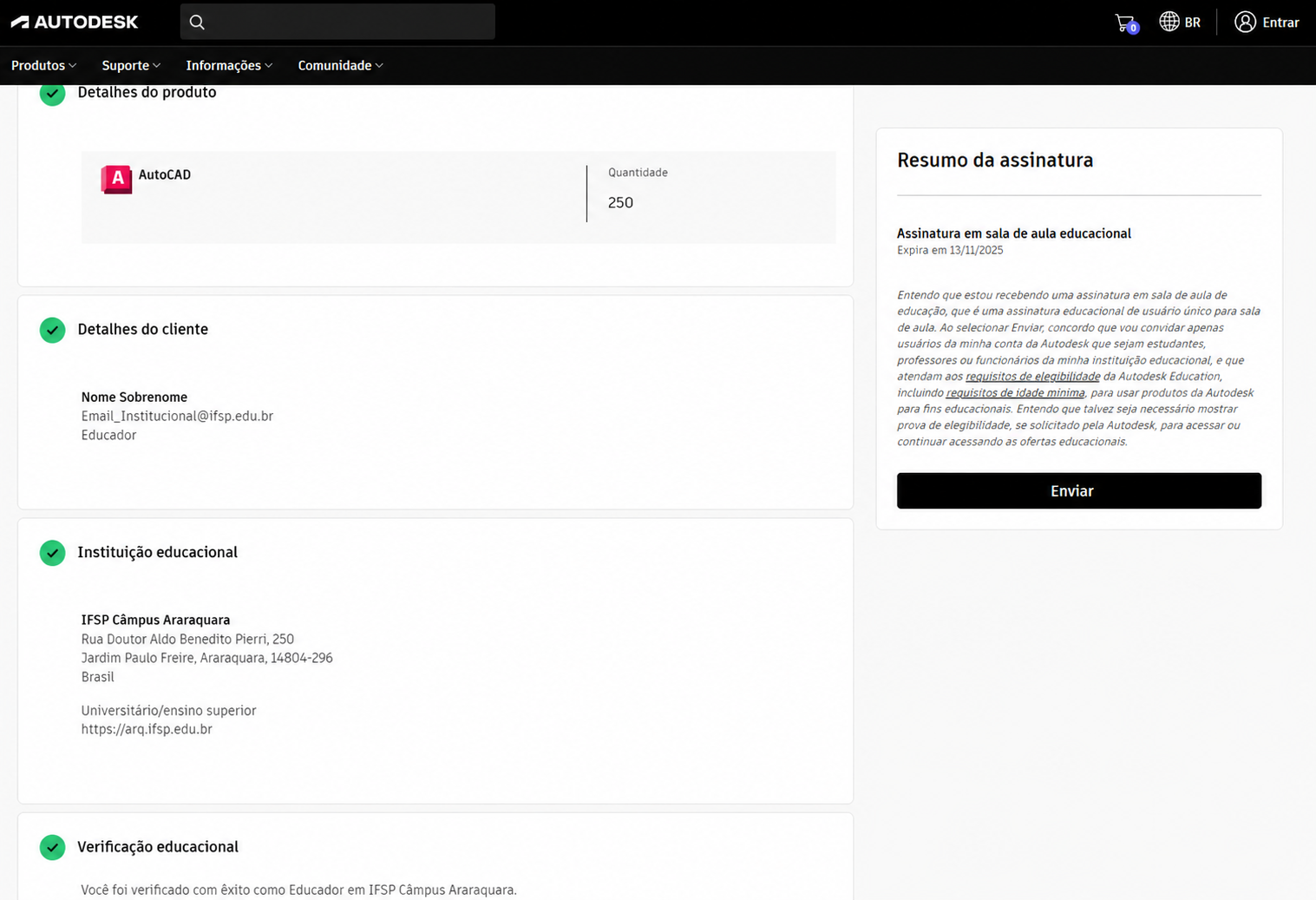This screenshot has height=900, width=1316.
Task: Click the Instituição educacional checkmark icon
Action: 52,553
